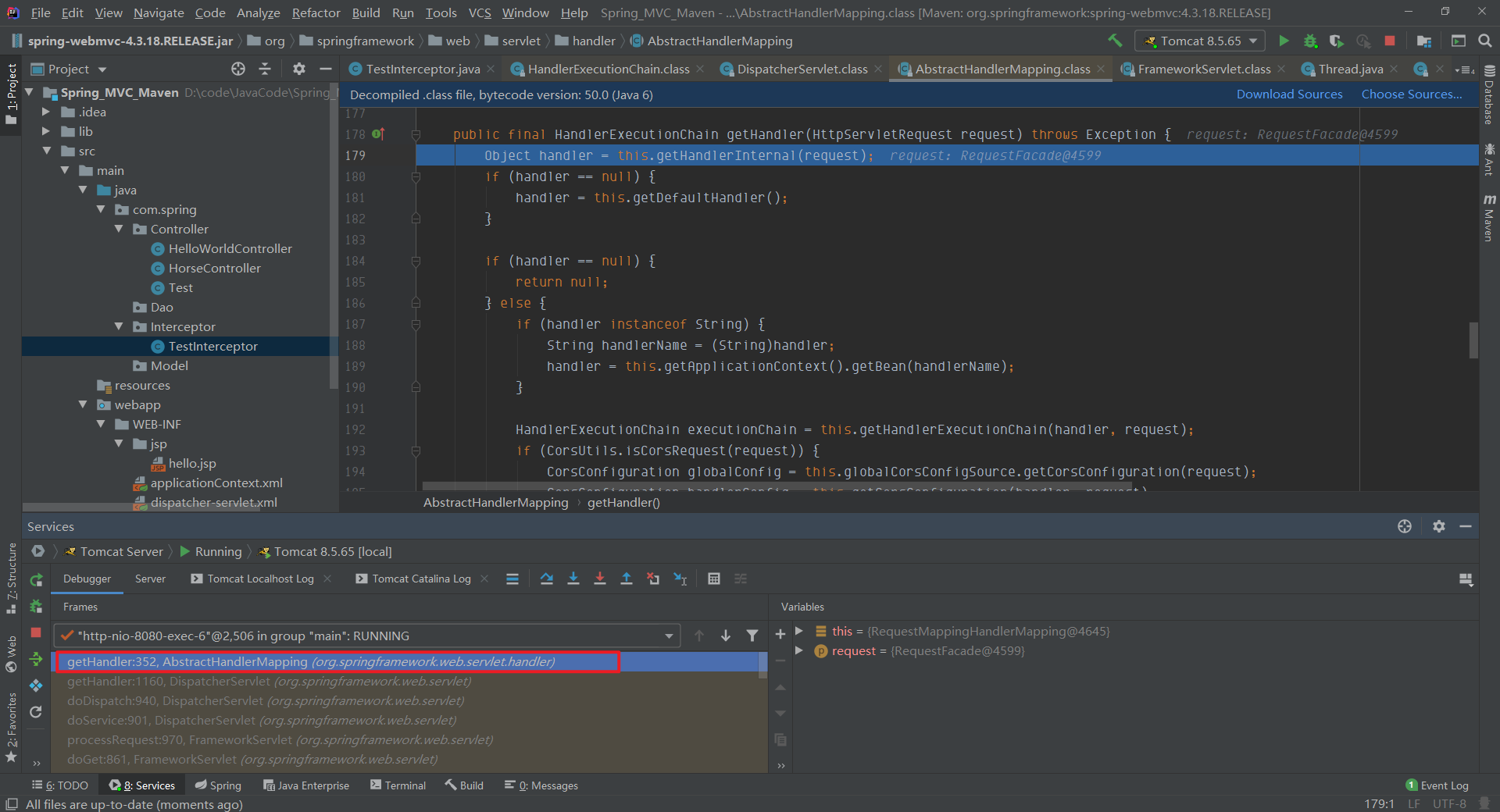This screenshot has width=1500, height=812.
Task: Click Show Execution Point icon in debugger
Action: [x=512, y=579]
